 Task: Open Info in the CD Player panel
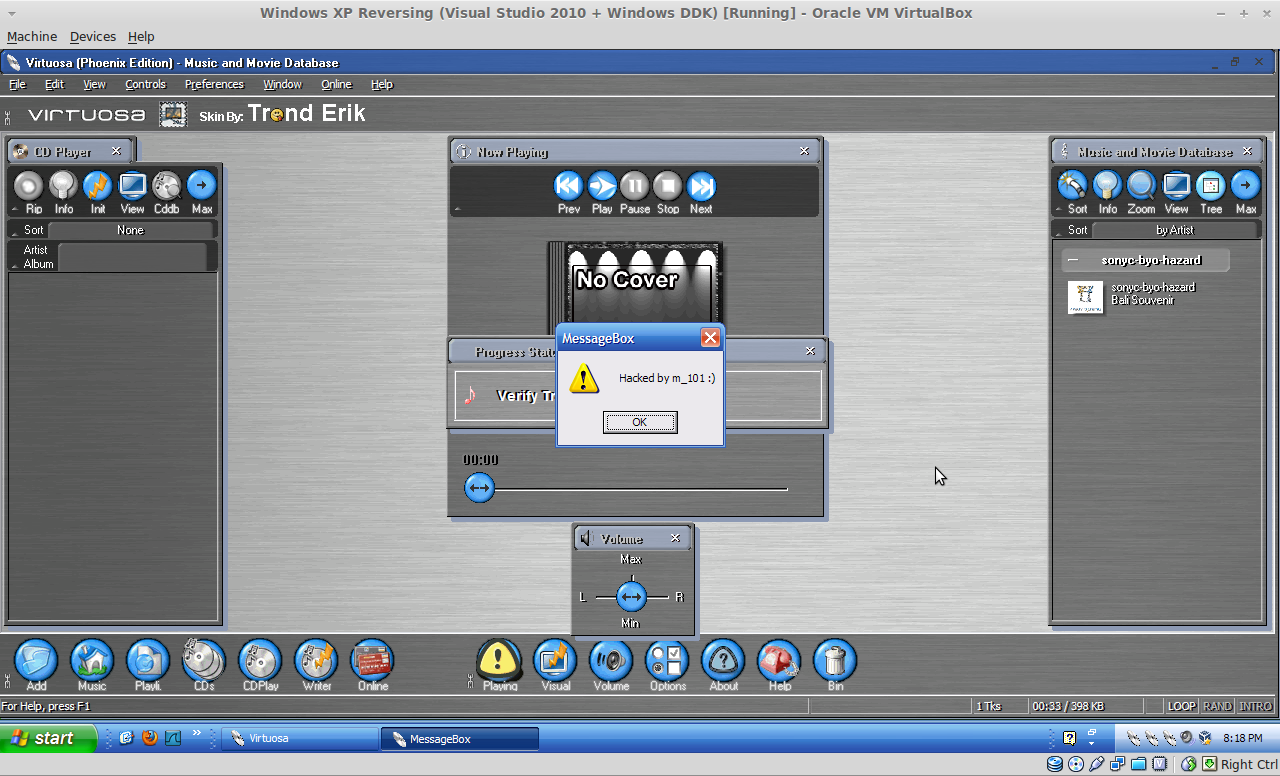pyautogui.click(x=64, y=186)
